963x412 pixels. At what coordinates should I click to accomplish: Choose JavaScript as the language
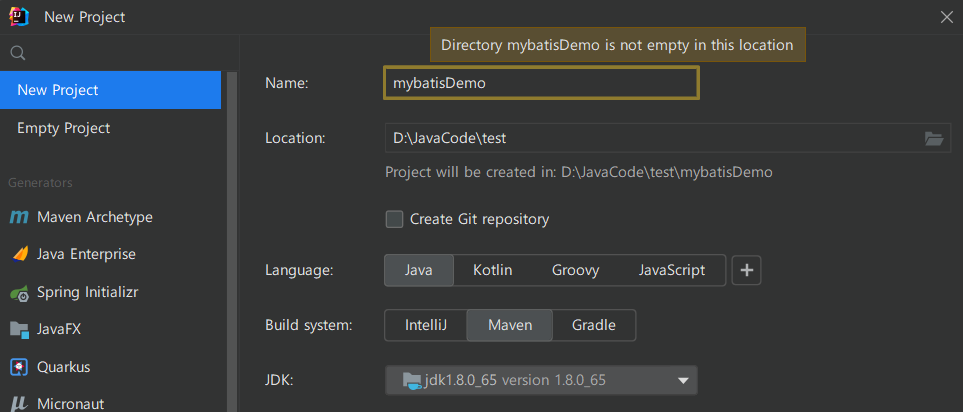tap(672, 270)
